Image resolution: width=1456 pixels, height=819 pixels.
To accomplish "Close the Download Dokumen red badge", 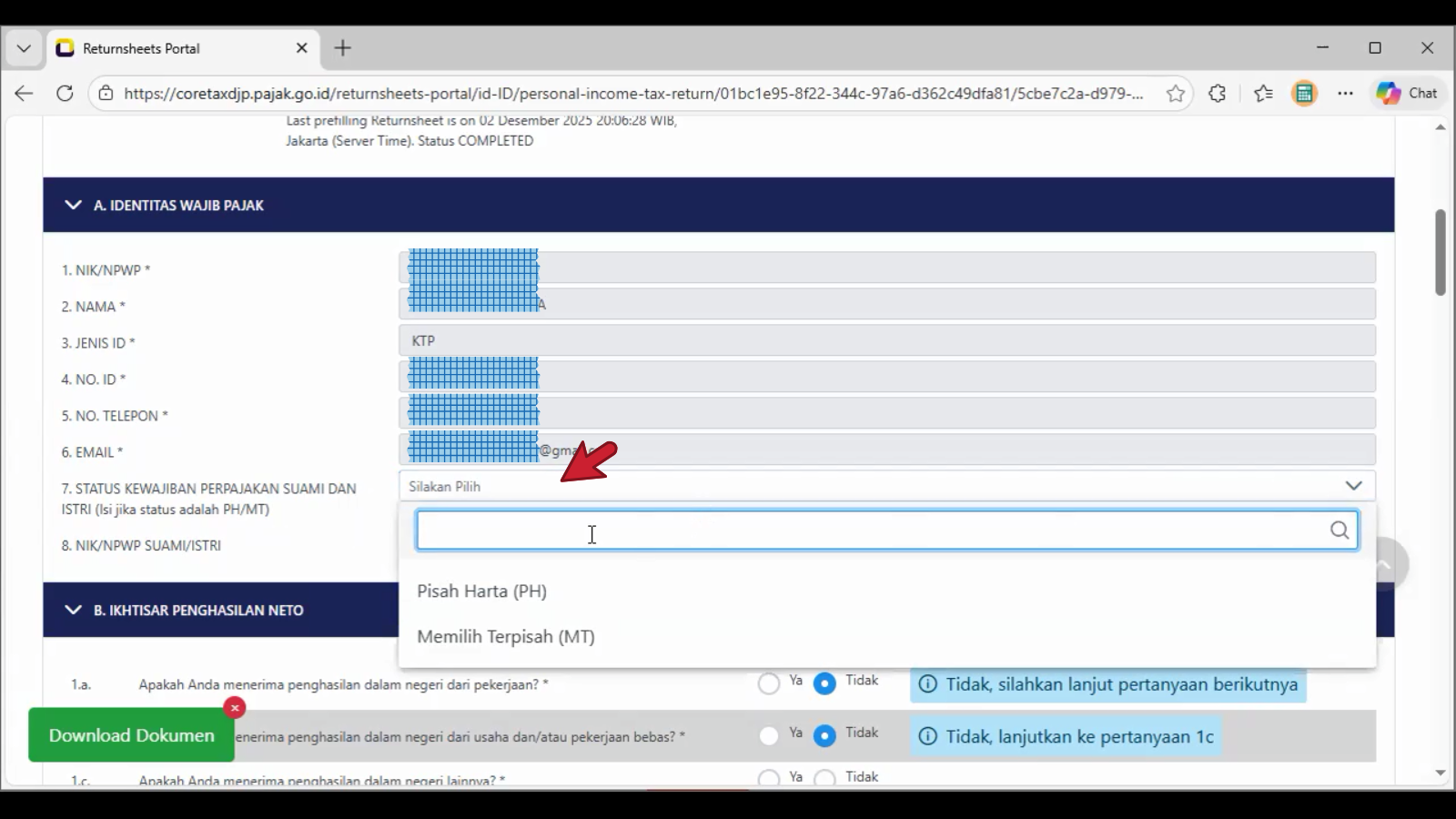I will pos(235,707).
